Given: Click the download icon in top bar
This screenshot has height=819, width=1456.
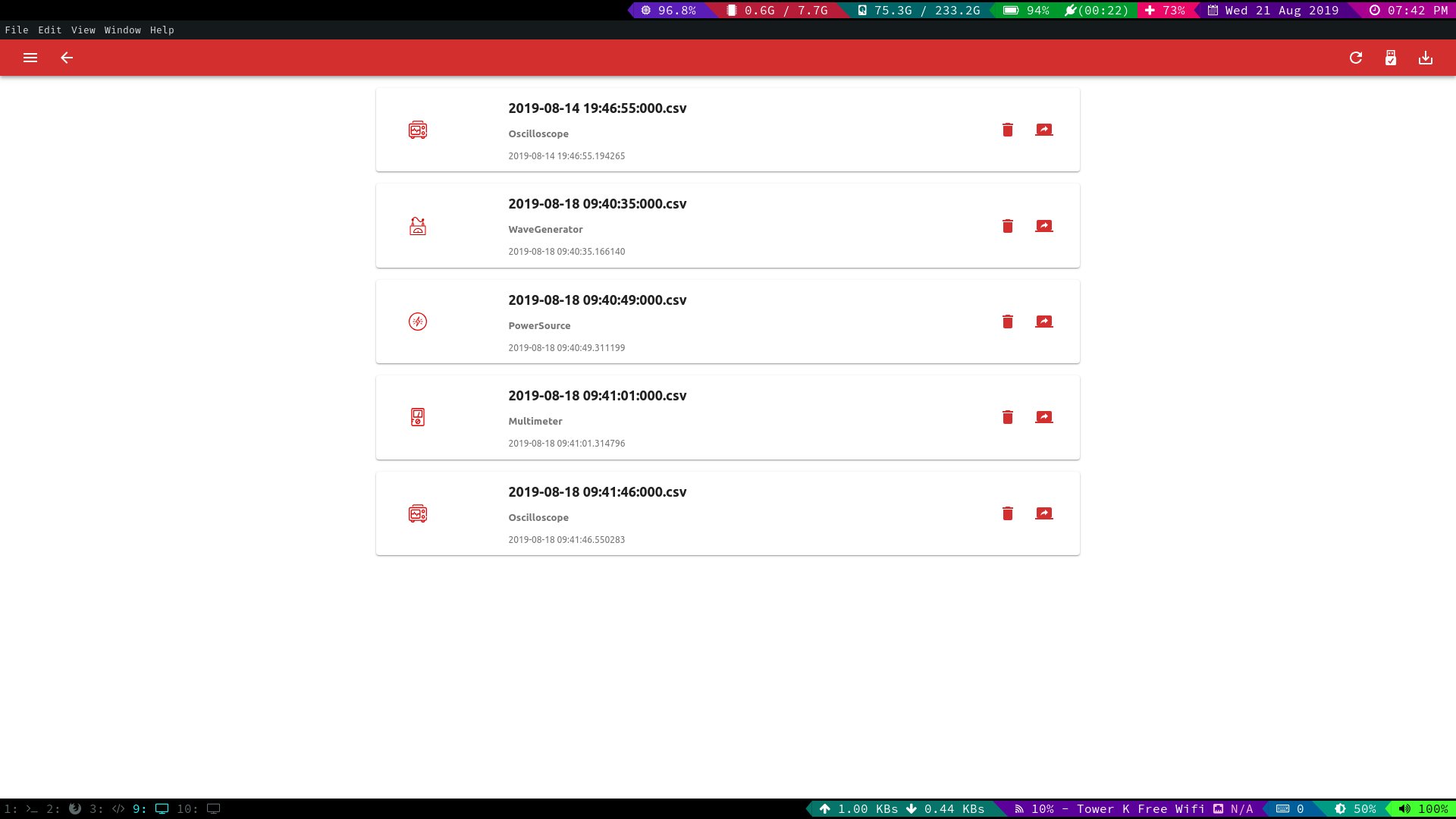Looking at the screenshot, I should pyautogui.click(x=1426, y=58).
